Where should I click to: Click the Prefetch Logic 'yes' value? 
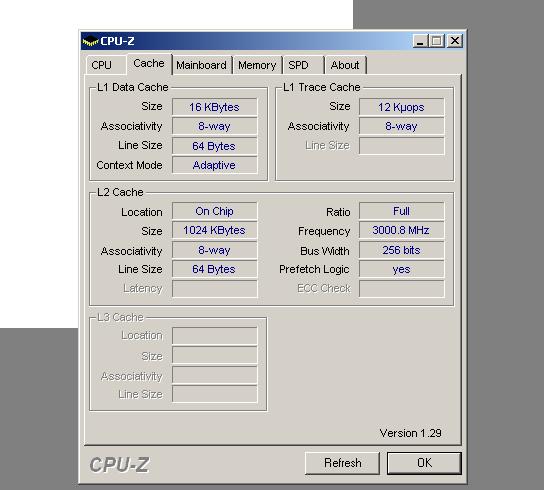401,269
